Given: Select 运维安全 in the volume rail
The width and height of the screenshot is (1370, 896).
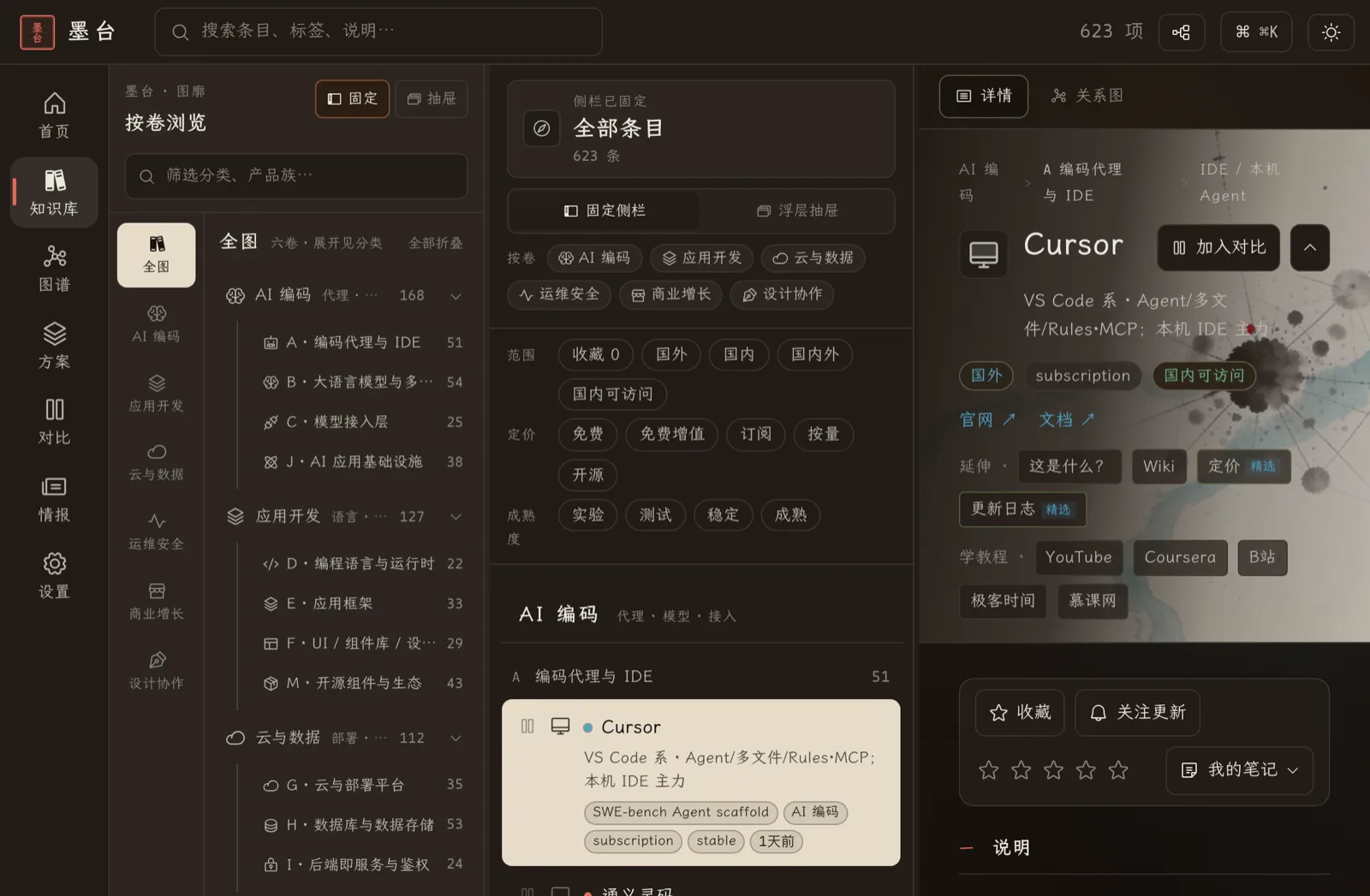Looking at the screenshot, I should [156, 531].
